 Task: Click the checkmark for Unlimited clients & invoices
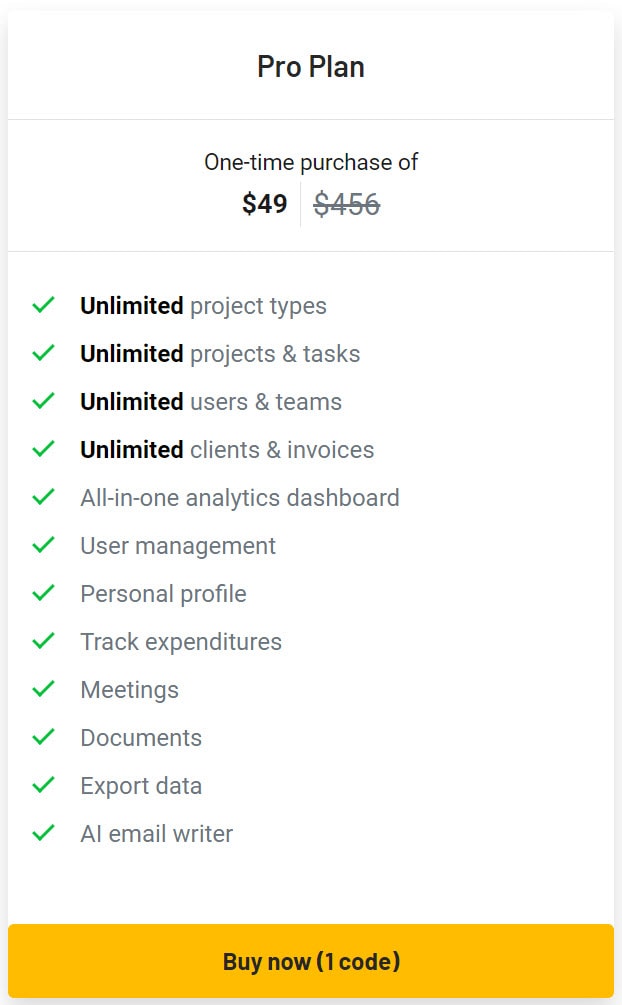pyautogui.click(x=44, y=449)
